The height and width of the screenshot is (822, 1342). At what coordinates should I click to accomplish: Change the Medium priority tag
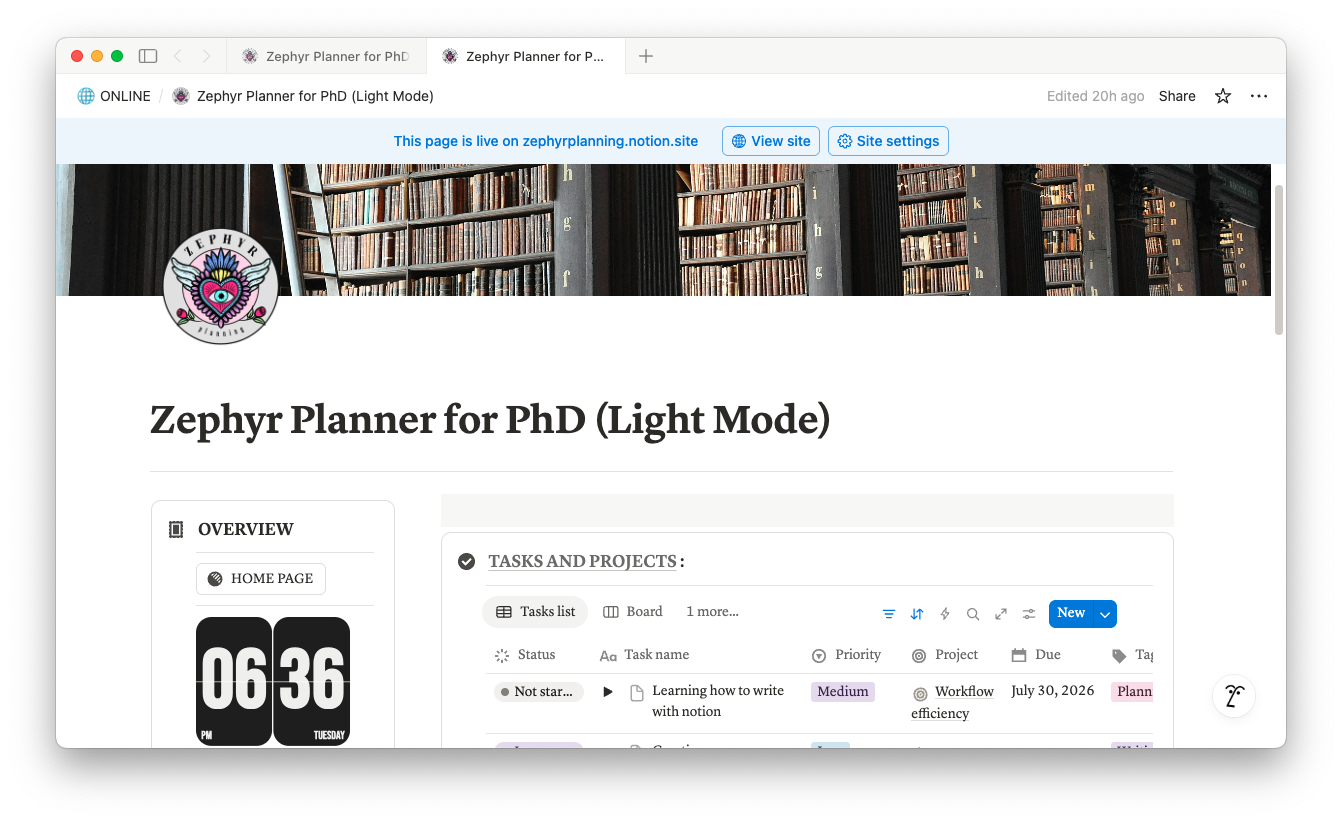pyautogui.click(x=843, y=692)
